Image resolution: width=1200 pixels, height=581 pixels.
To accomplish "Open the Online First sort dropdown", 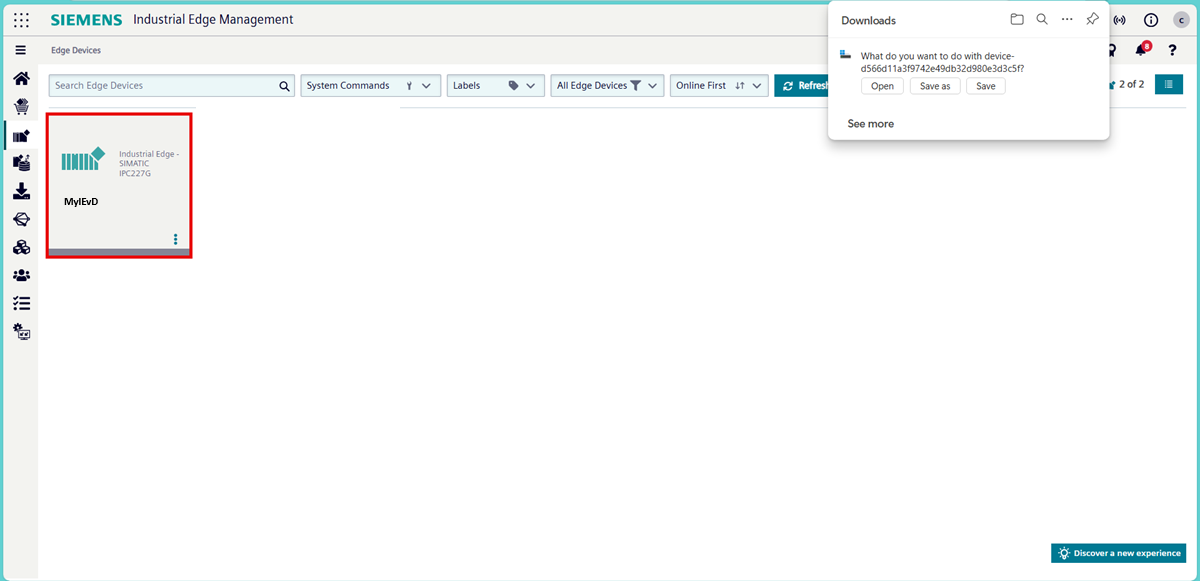I will click(x=718, y=85).
